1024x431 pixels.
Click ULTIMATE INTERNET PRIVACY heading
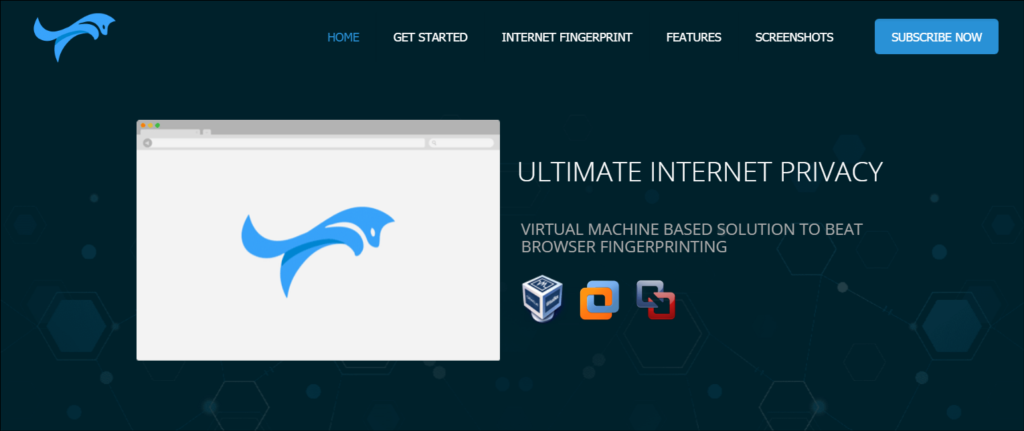(700, 172)
